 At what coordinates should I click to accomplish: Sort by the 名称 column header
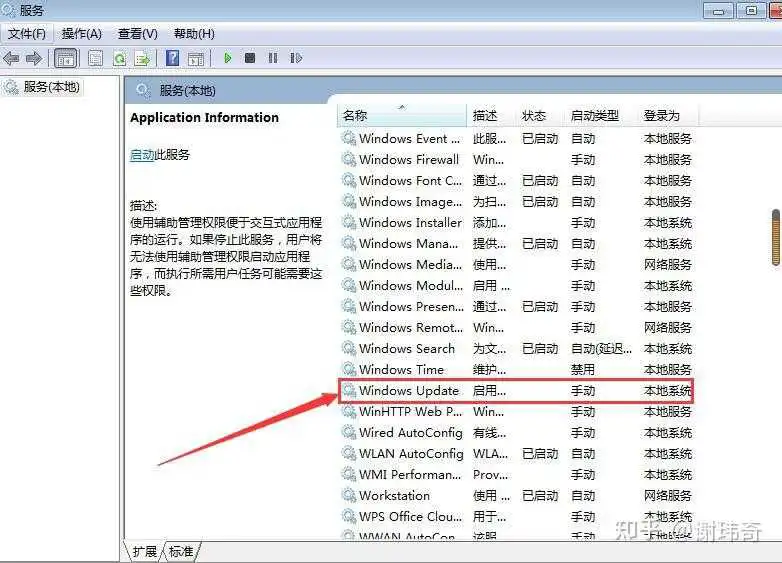click(x=402, y=115)
